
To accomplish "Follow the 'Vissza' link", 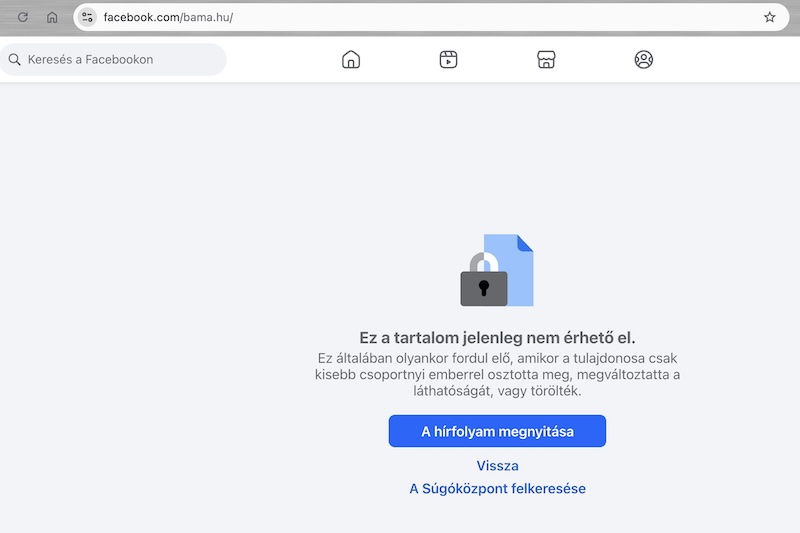I will click(497, 466).
